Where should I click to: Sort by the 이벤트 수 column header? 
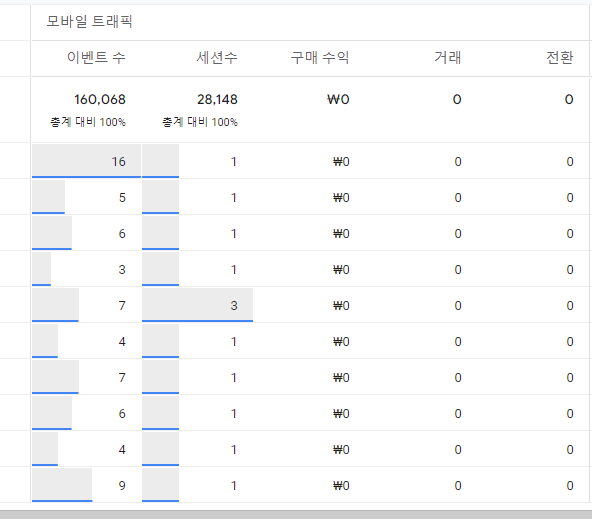click(96, 58)
